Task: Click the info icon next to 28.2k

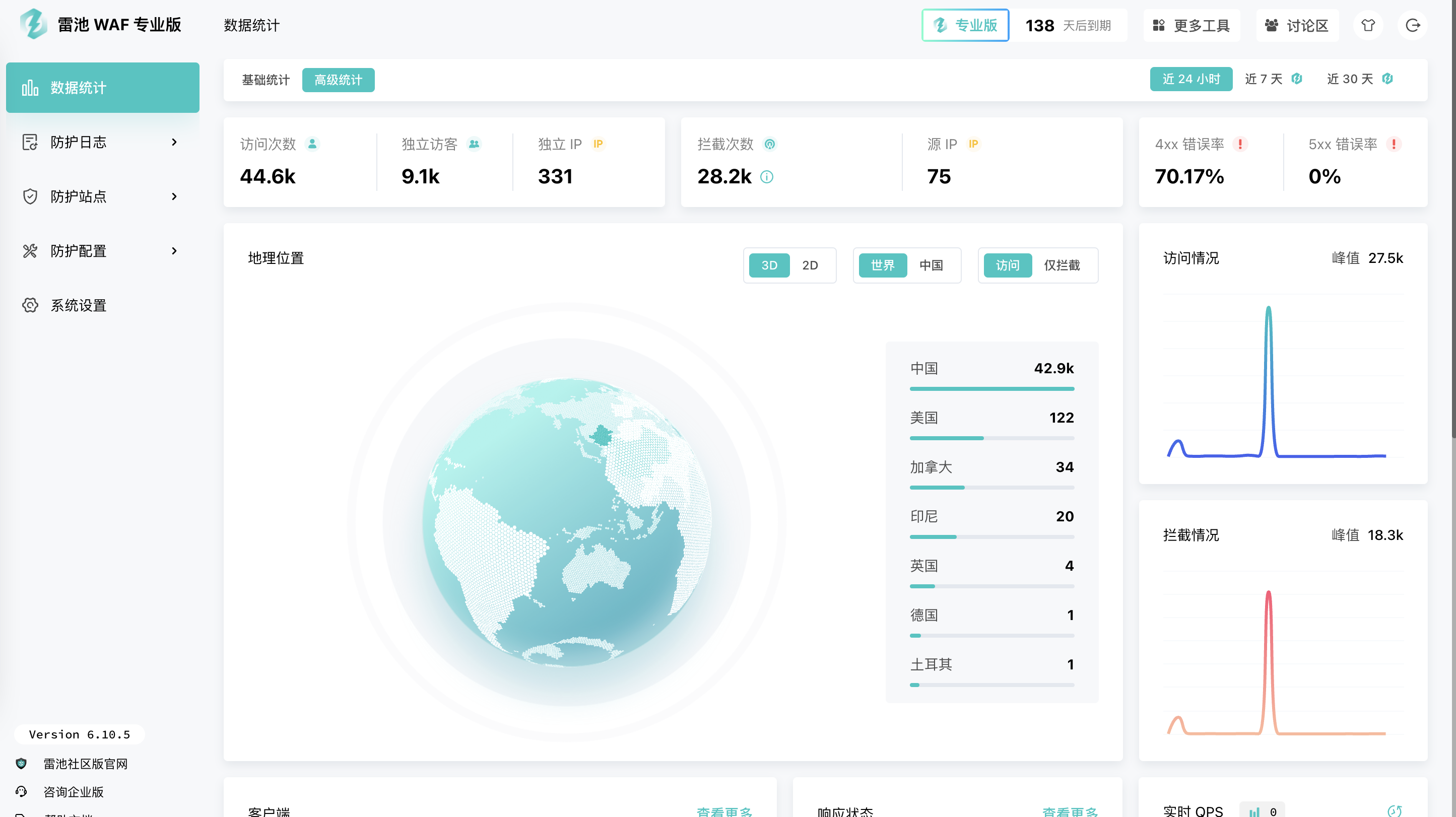Action: click(x=766, y=177)
